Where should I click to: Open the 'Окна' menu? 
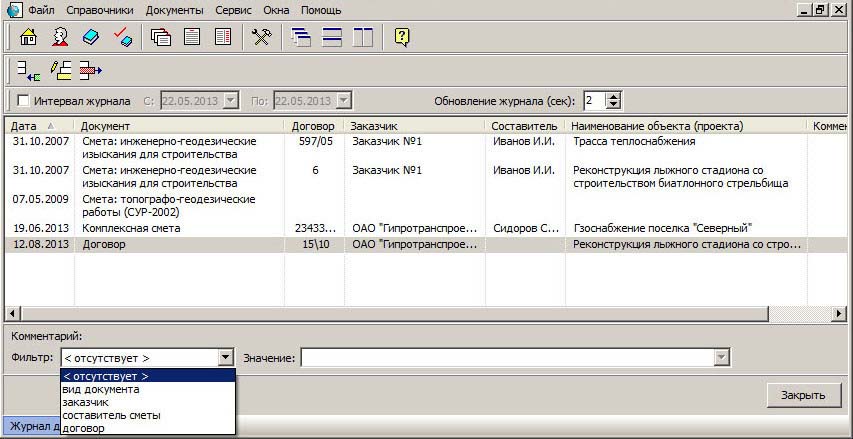(x=276, y=10)
